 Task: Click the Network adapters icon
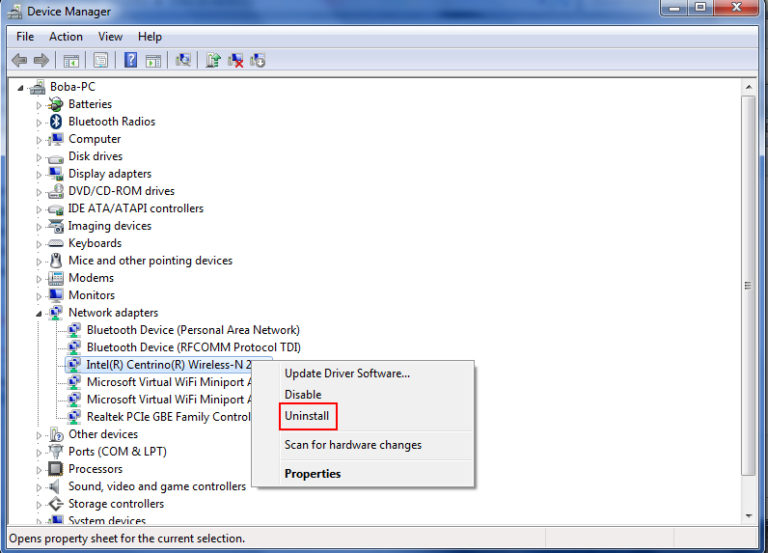(x=55, y=313)
